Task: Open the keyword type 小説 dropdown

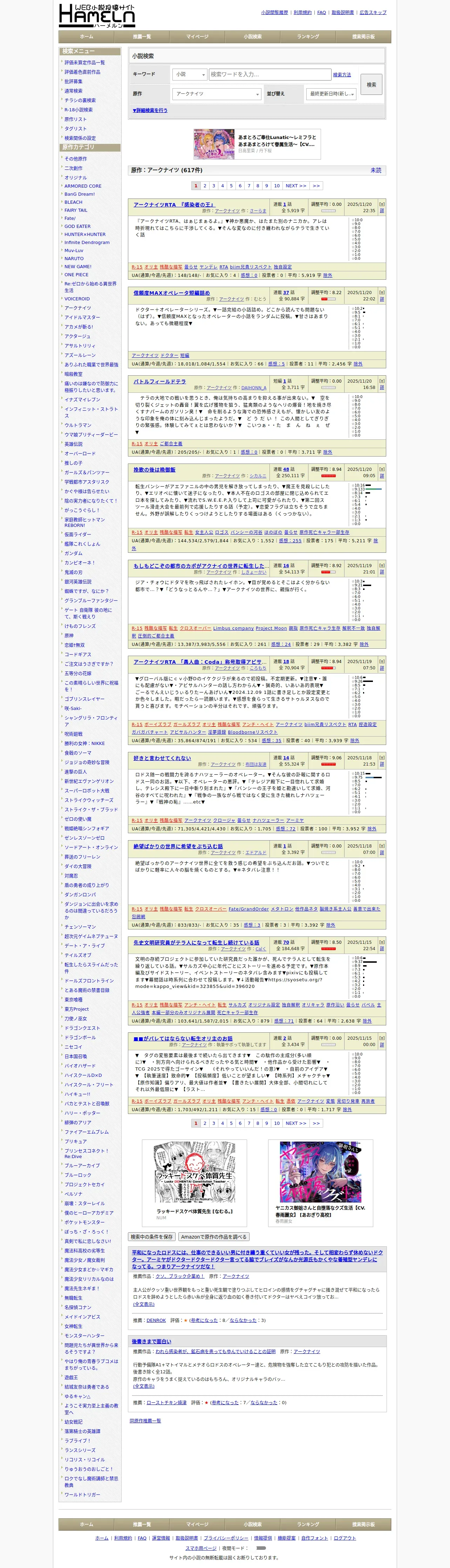Action: pyautogui.click(x=190, y=74)
